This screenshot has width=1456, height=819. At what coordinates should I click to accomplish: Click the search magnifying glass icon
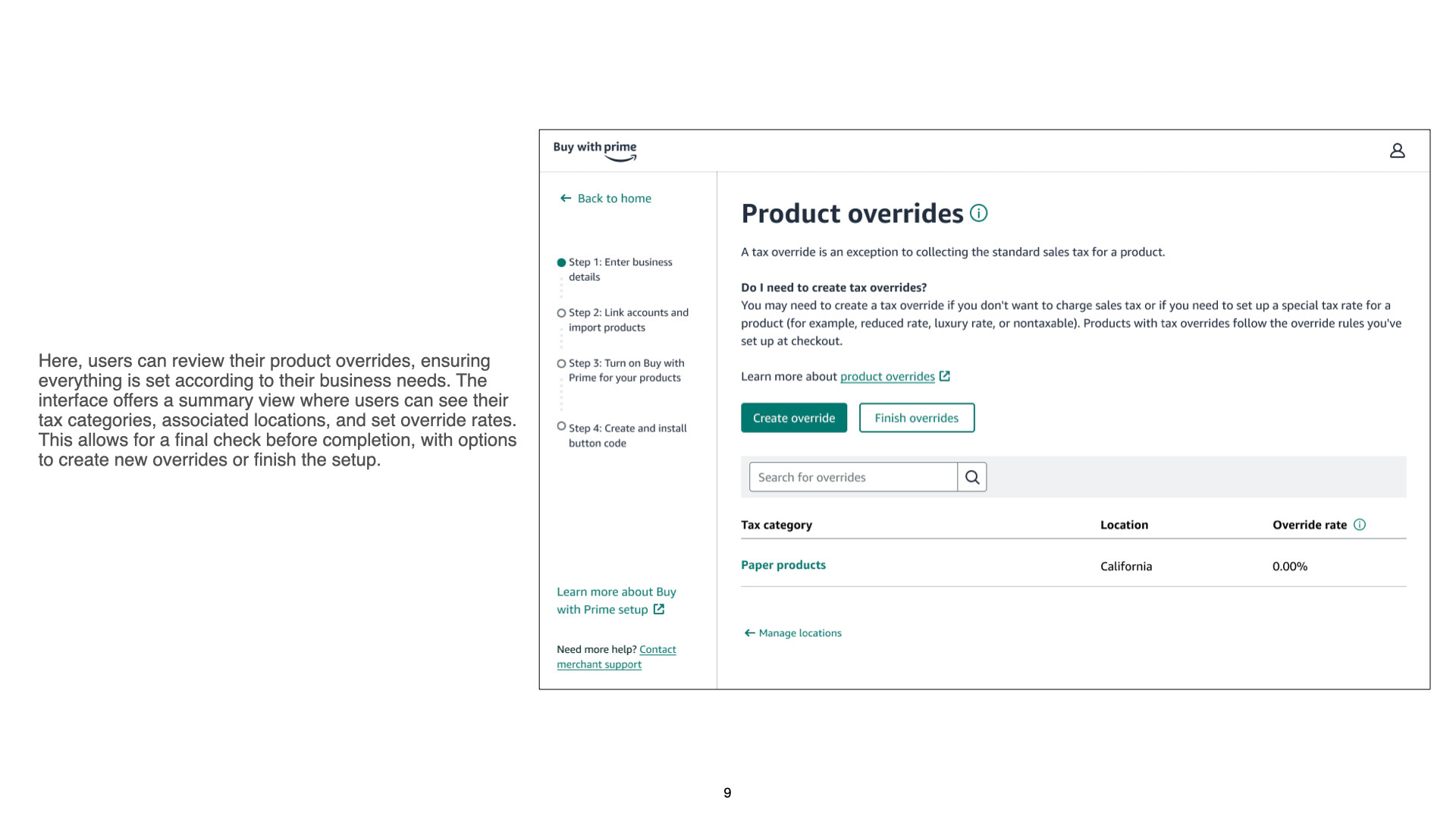(x=972, y=477)
